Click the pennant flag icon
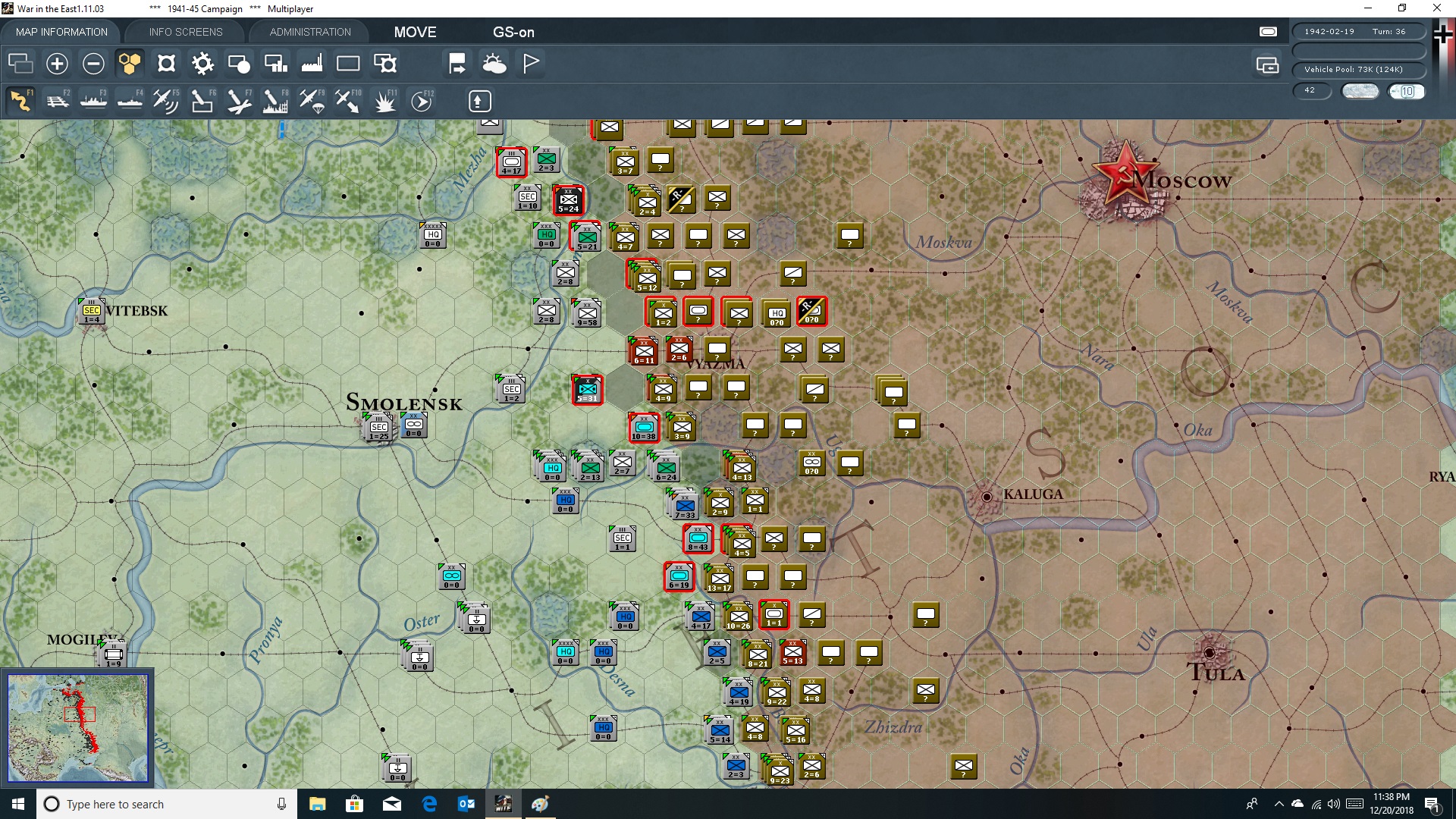The width and height of the screenshot is (1456, 819). (531, 64)
